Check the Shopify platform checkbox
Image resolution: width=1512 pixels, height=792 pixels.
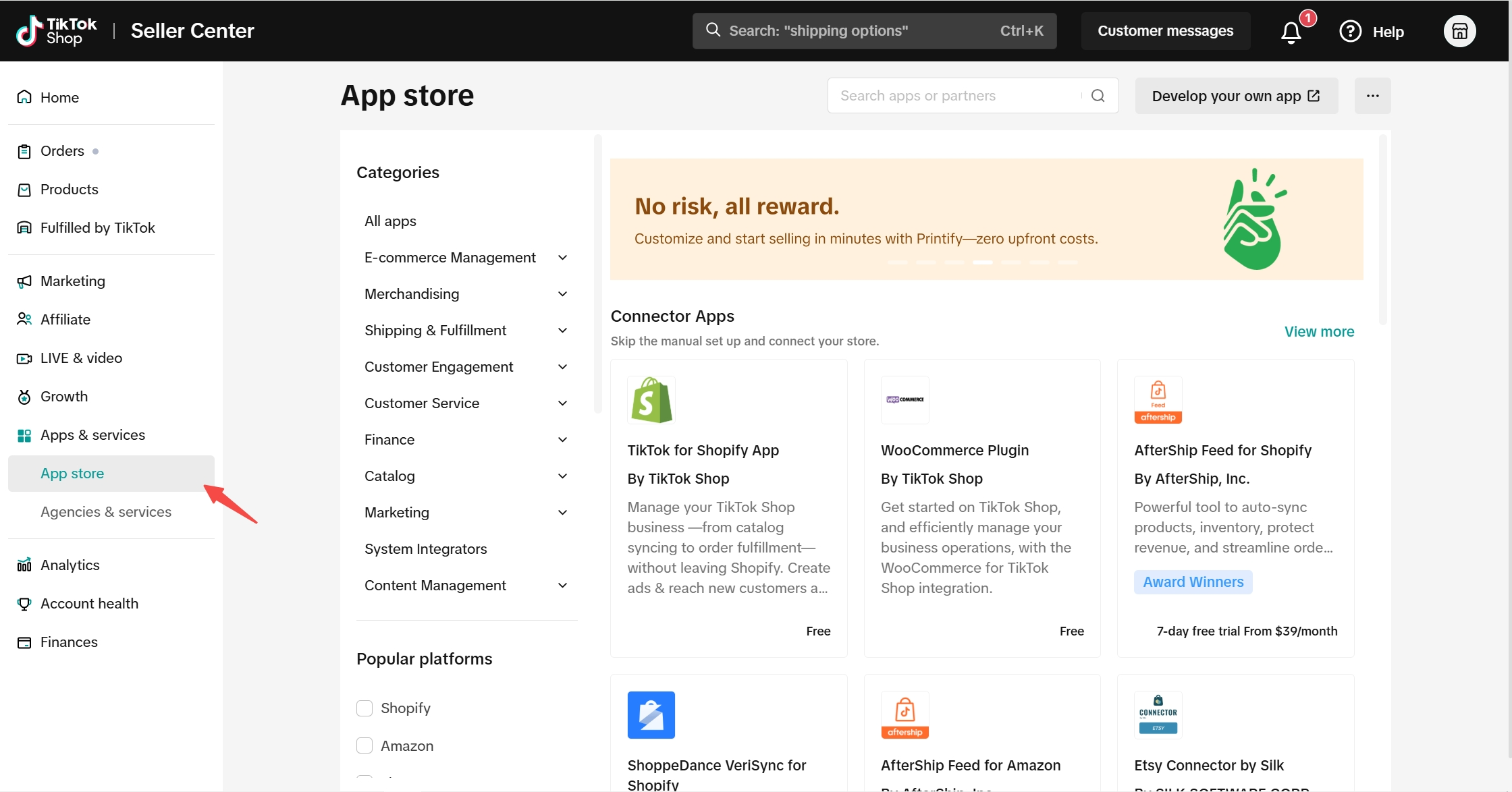point(364,708)
